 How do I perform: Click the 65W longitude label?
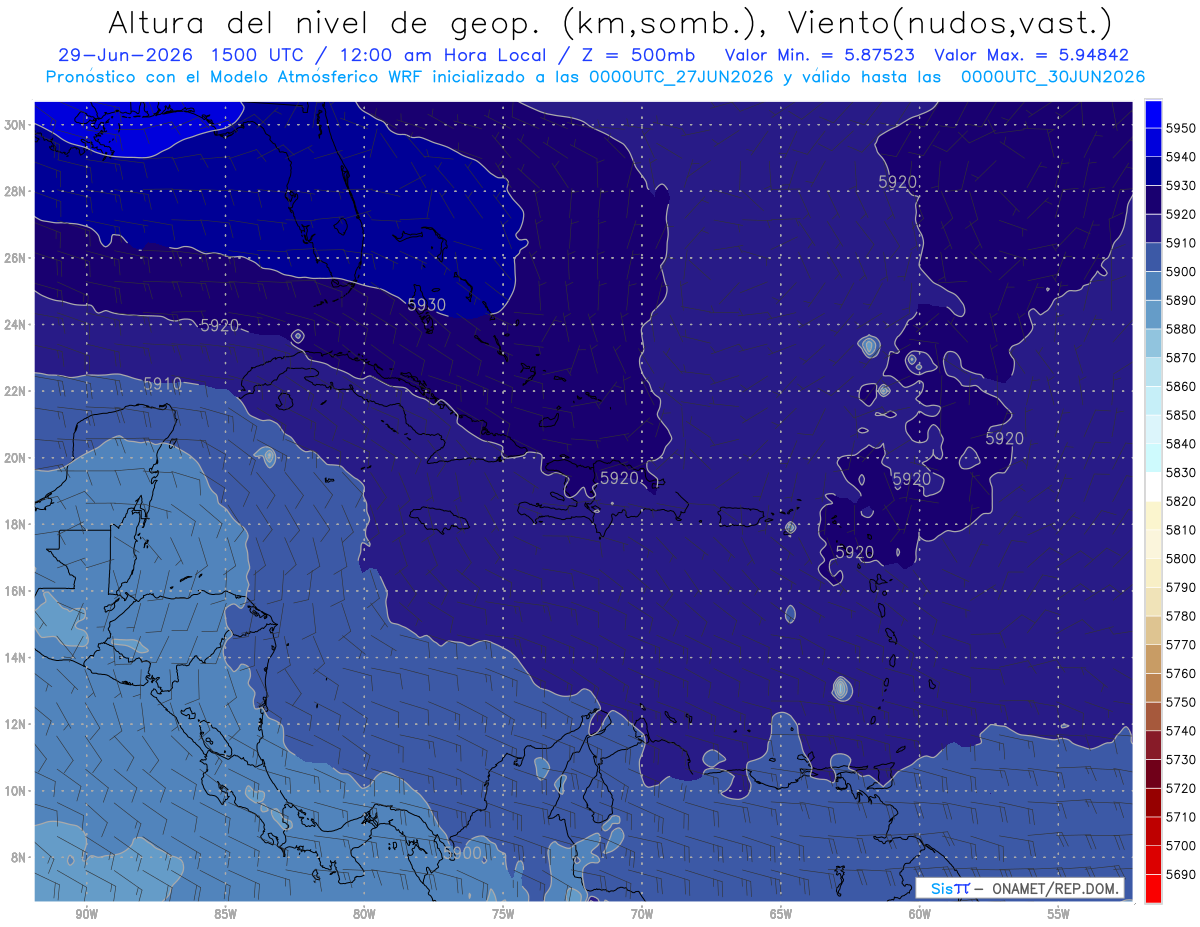coord(781,915)
